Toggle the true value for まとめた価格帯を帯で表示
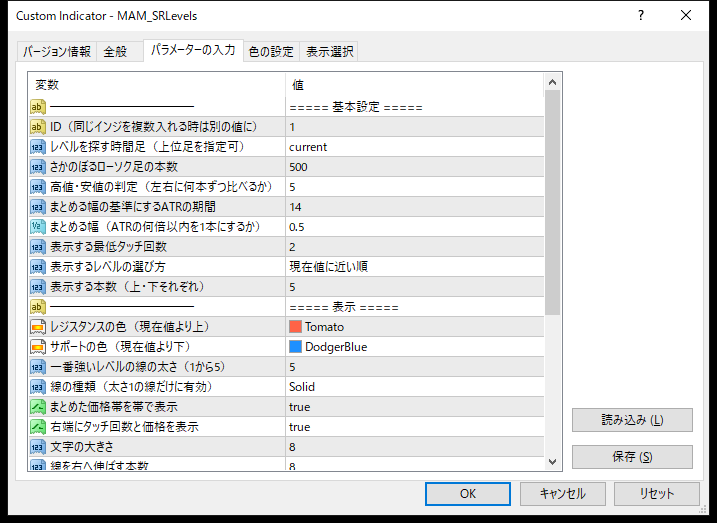The image size is (717, 523). click(415, 407)
